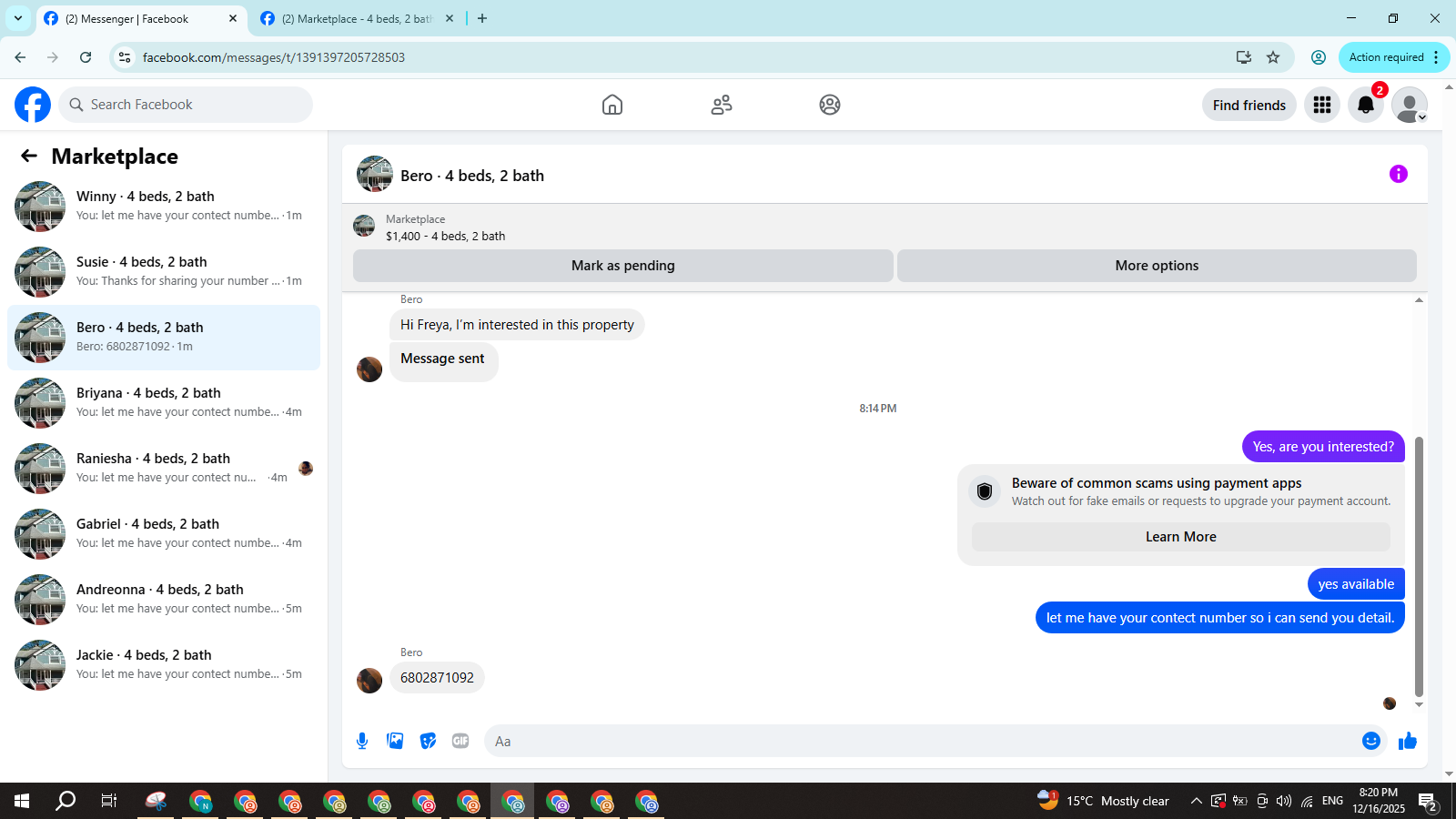Screen dimensions: 1456x819
Task: Click the "Yes, are you interested?" message bubble
Action: click(1323, 447)
